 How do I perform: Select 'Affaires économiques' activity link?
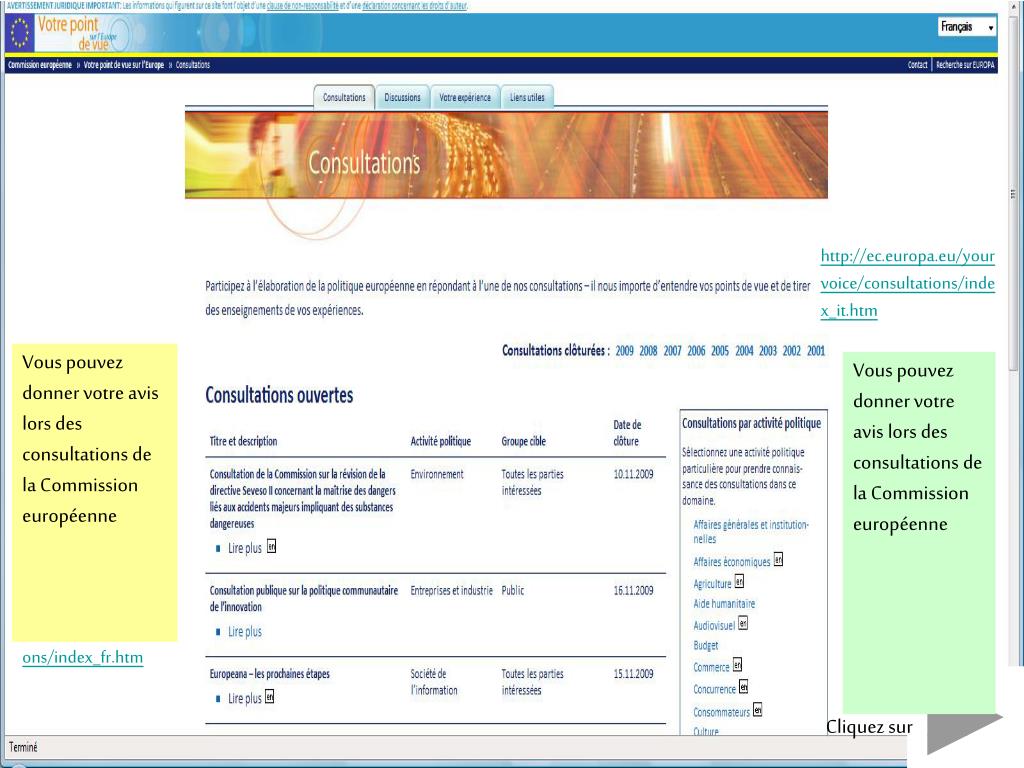pyautogui.click(x=731, y=562)
